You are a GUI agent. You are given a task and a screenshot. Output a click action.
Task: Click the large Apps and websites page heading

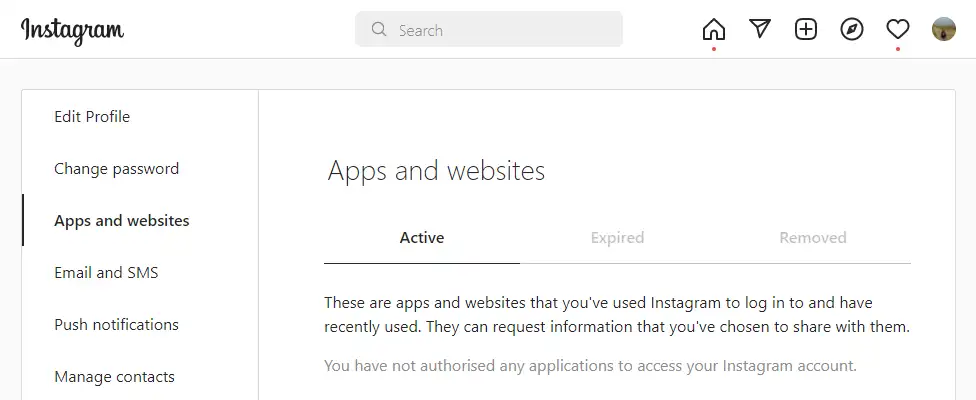coord(436,171)
